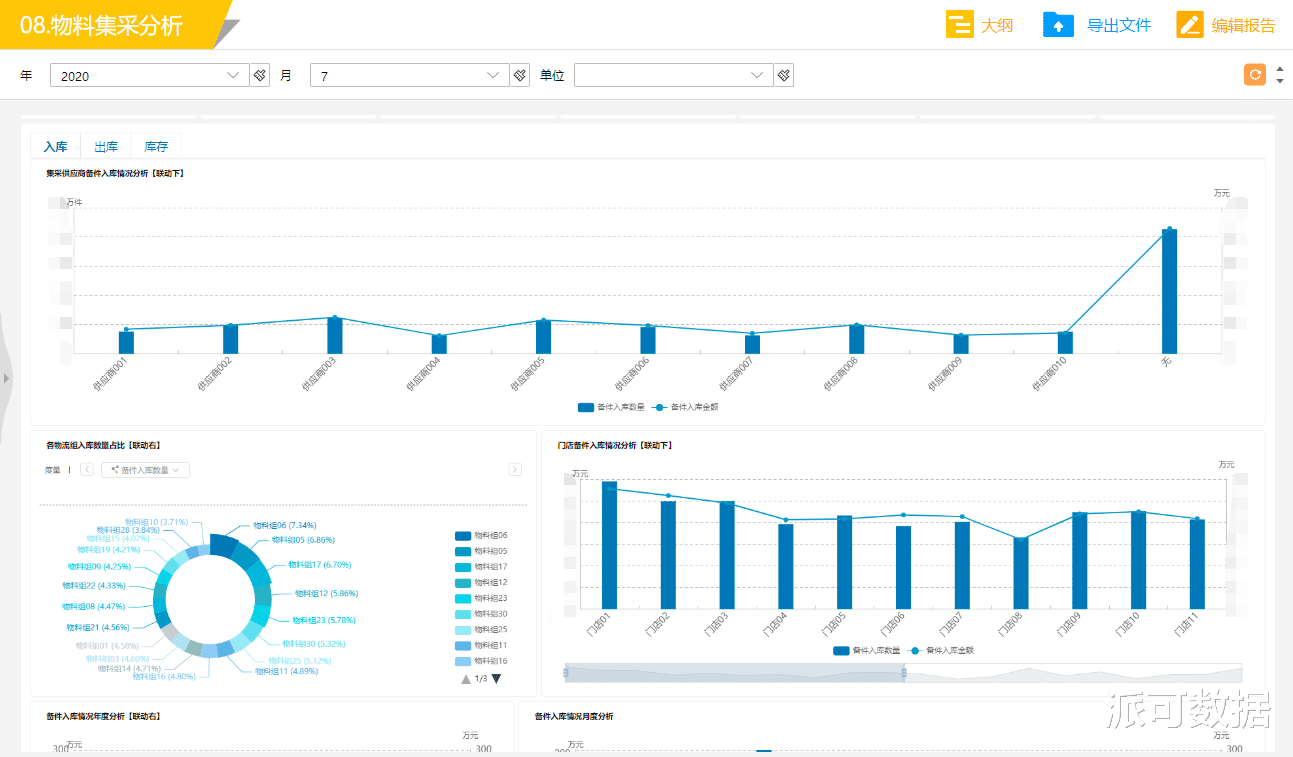Expand the 备件入库数量 measure dropdown
The width and height of the screenshot is (1293, 757).
tap(145, 470)
